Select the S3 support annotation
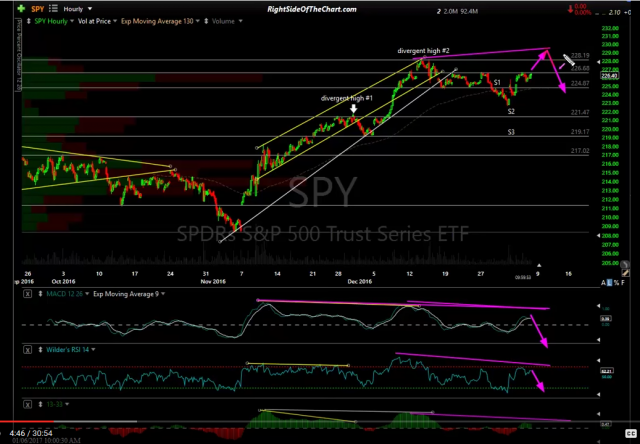640x444 pixels. [511, 132]
